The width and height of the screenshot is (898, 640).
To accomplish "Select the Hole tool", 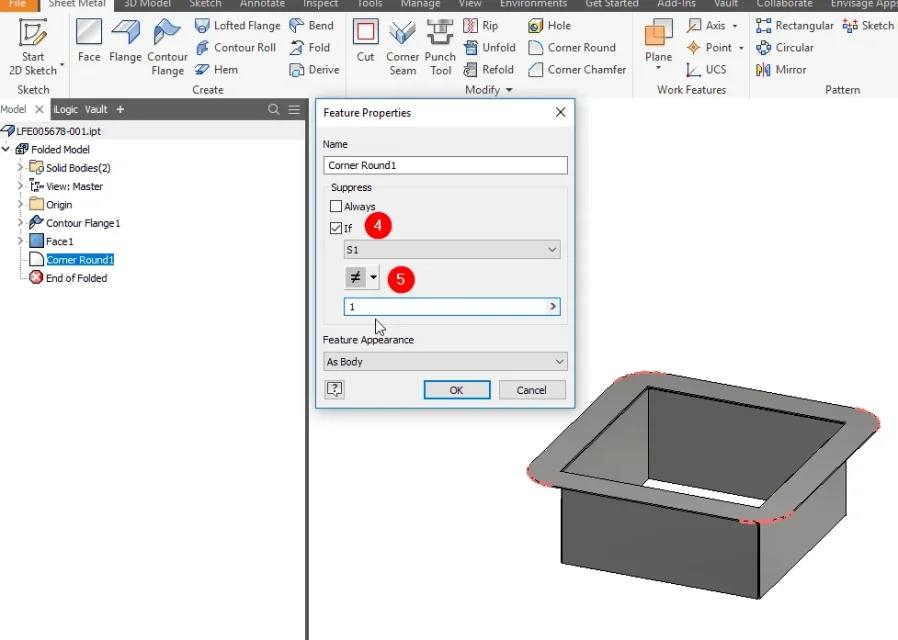I will click(549, 26).
